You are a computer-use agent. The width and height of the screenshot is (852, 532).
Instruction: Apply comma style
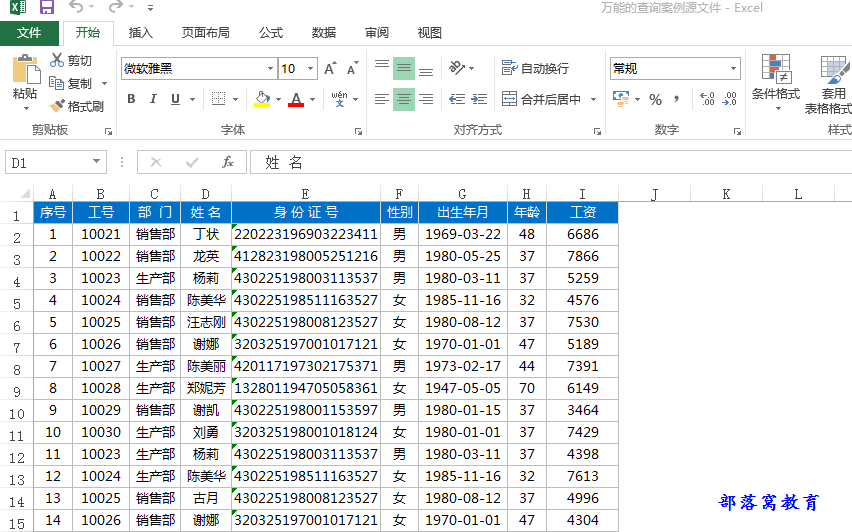[x=676, y=99]
